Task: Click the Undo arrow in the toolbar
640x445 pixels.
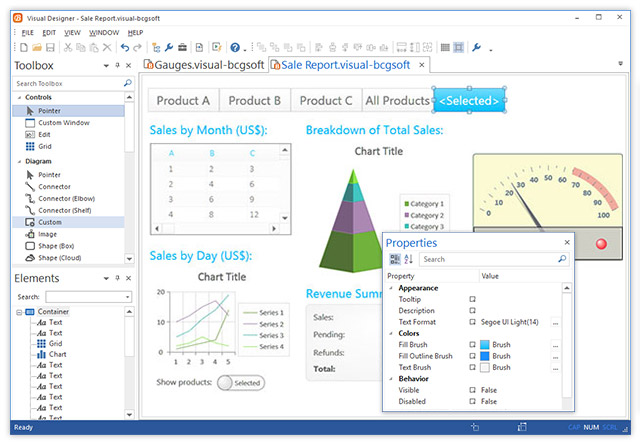Action: point(124,47)
